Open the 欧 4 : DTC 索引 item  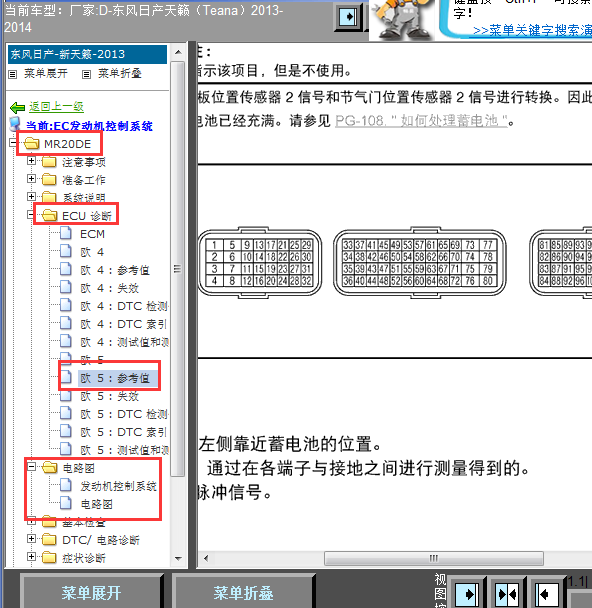coord(124,324)
